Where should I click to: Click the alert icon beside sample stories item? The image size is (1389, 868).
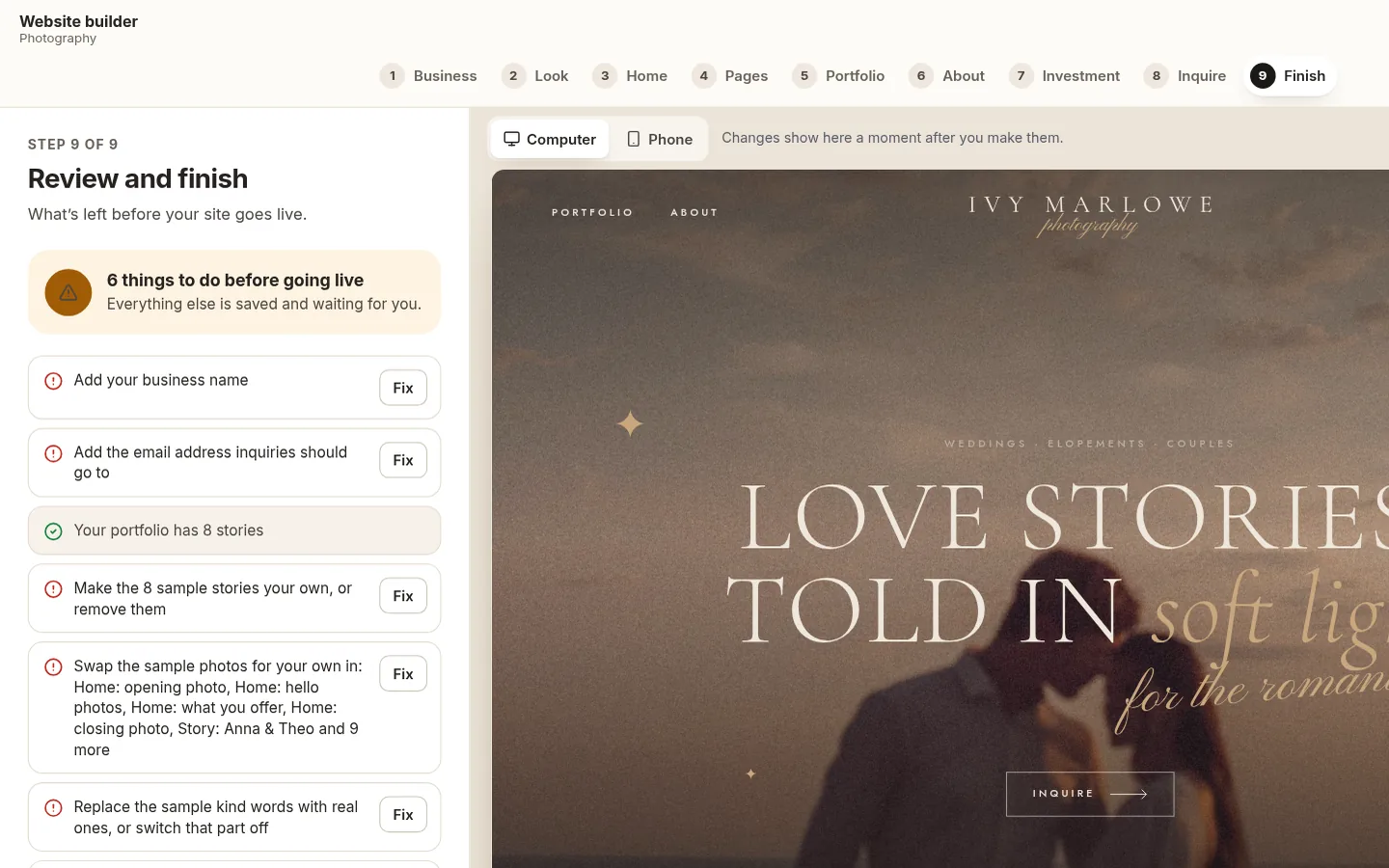tap(54, 589)
